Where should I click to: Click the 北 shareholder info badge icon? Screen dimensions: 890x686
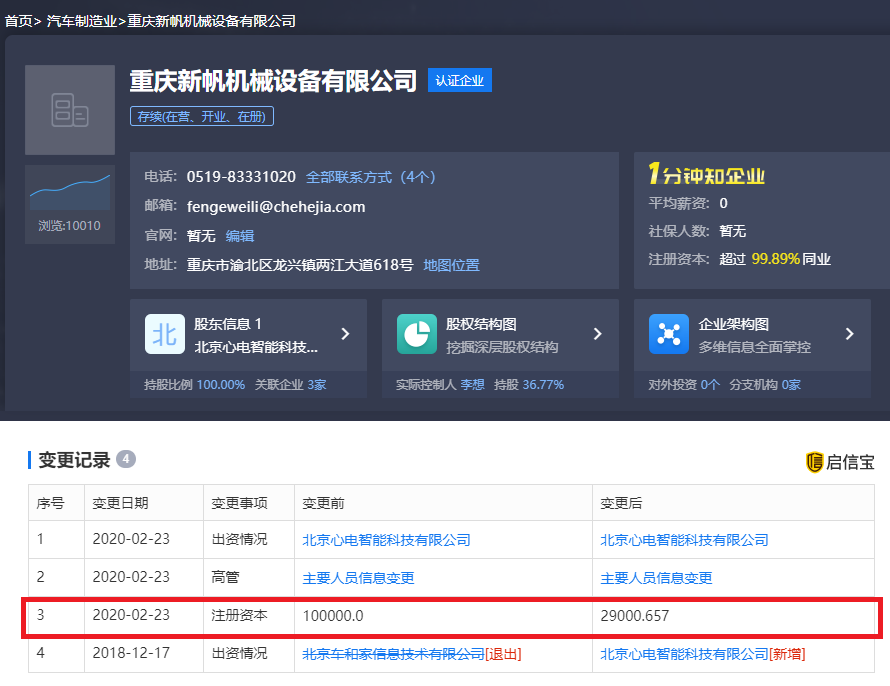click(x=165, y=332)
